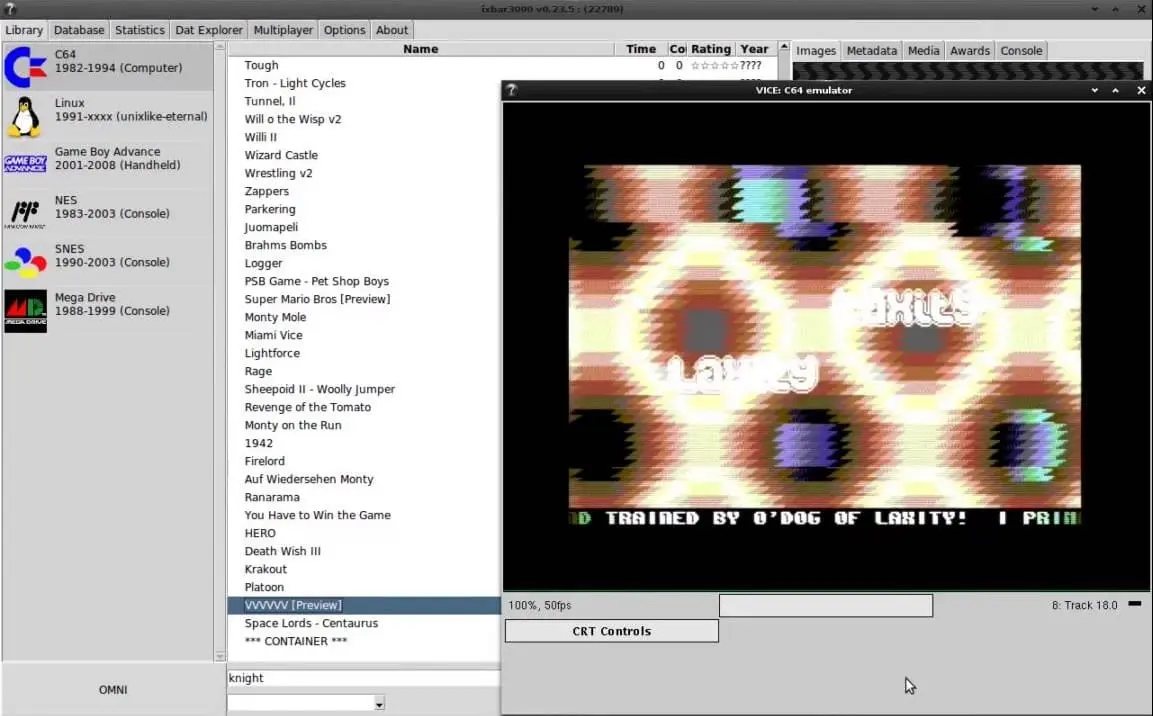1153x716 pixels.
Task: Sort game list by Time column
Action: point(640,49)
